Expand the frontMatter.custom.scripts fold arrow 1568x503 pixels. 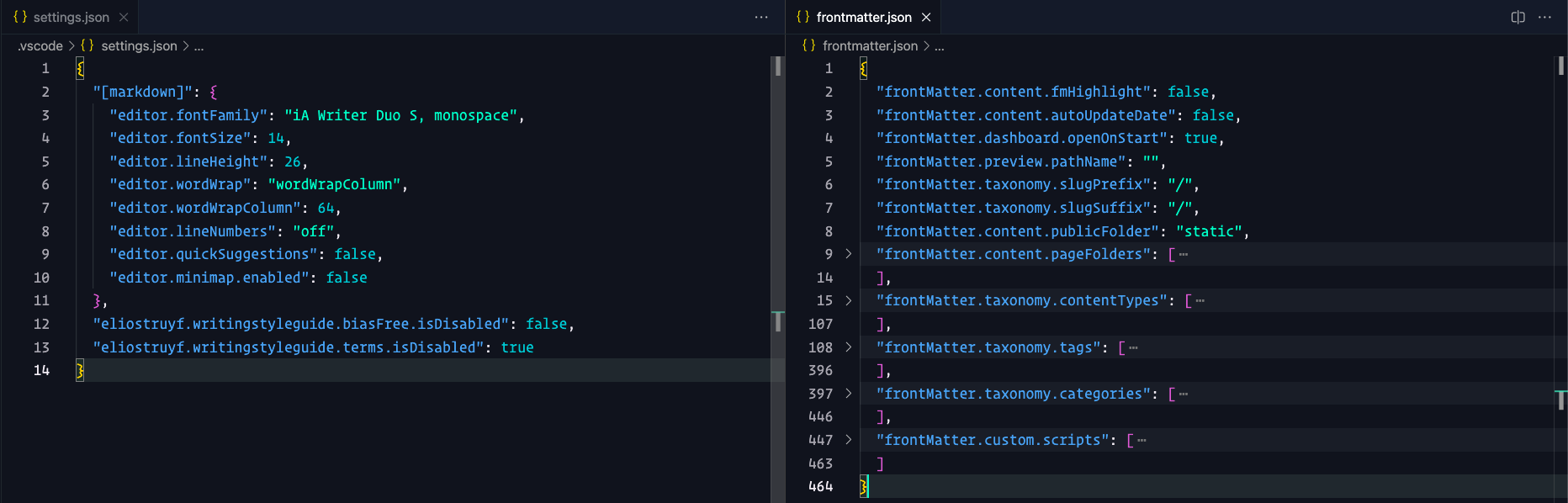(848, 440)
